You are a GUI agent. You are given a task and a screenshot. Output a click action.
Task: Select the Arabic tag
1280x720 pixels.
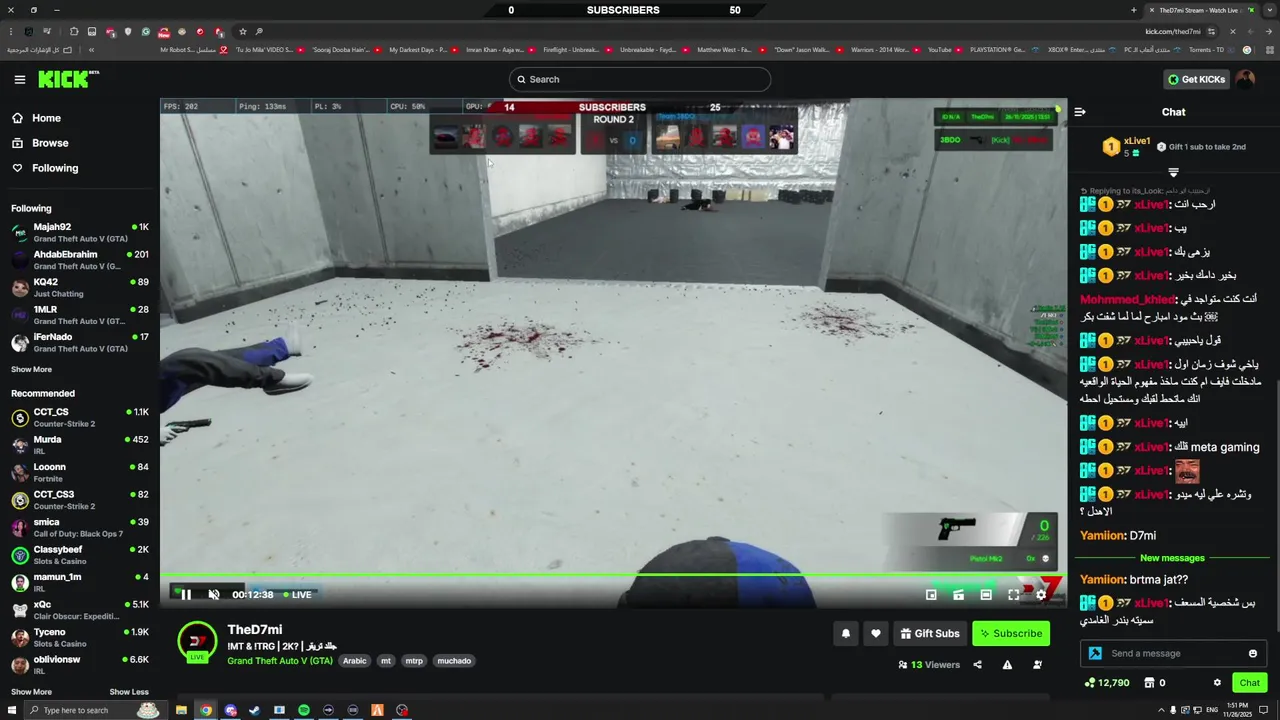click(x=355, y=661)
